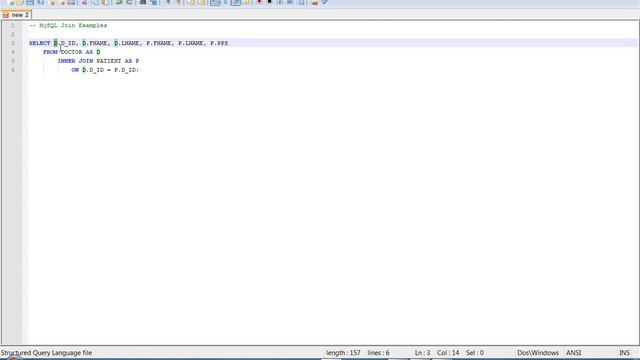Click the SELECT keyword on line 3
Image resolution: width=640 pixels, height=360 pixels.
[40, 43]
